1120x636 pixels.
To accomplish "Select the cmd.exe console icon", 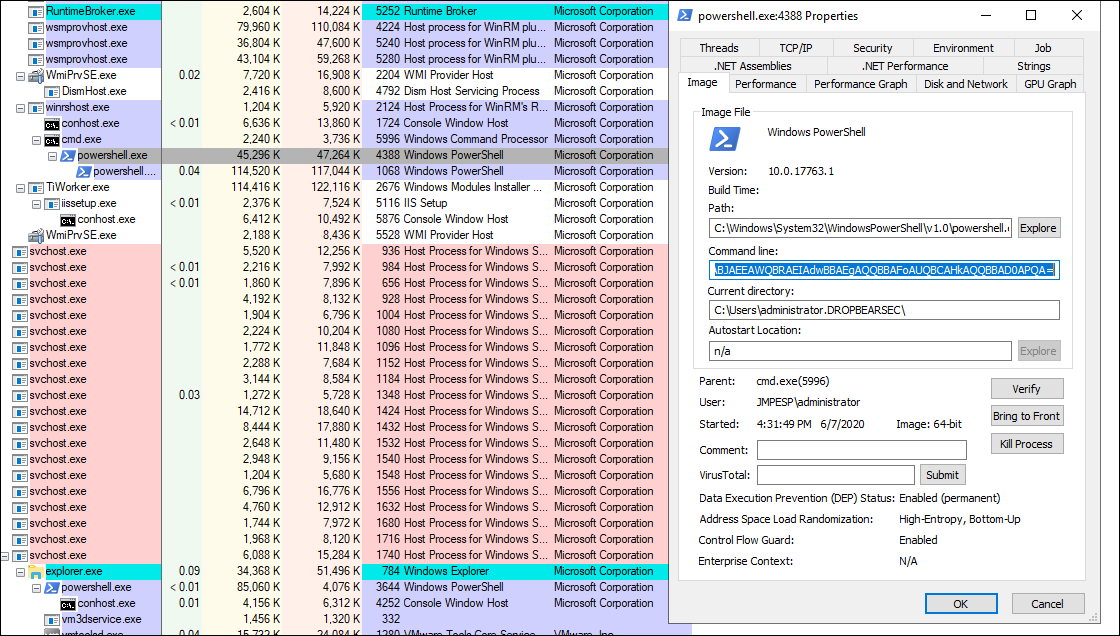I will [52, 139].
